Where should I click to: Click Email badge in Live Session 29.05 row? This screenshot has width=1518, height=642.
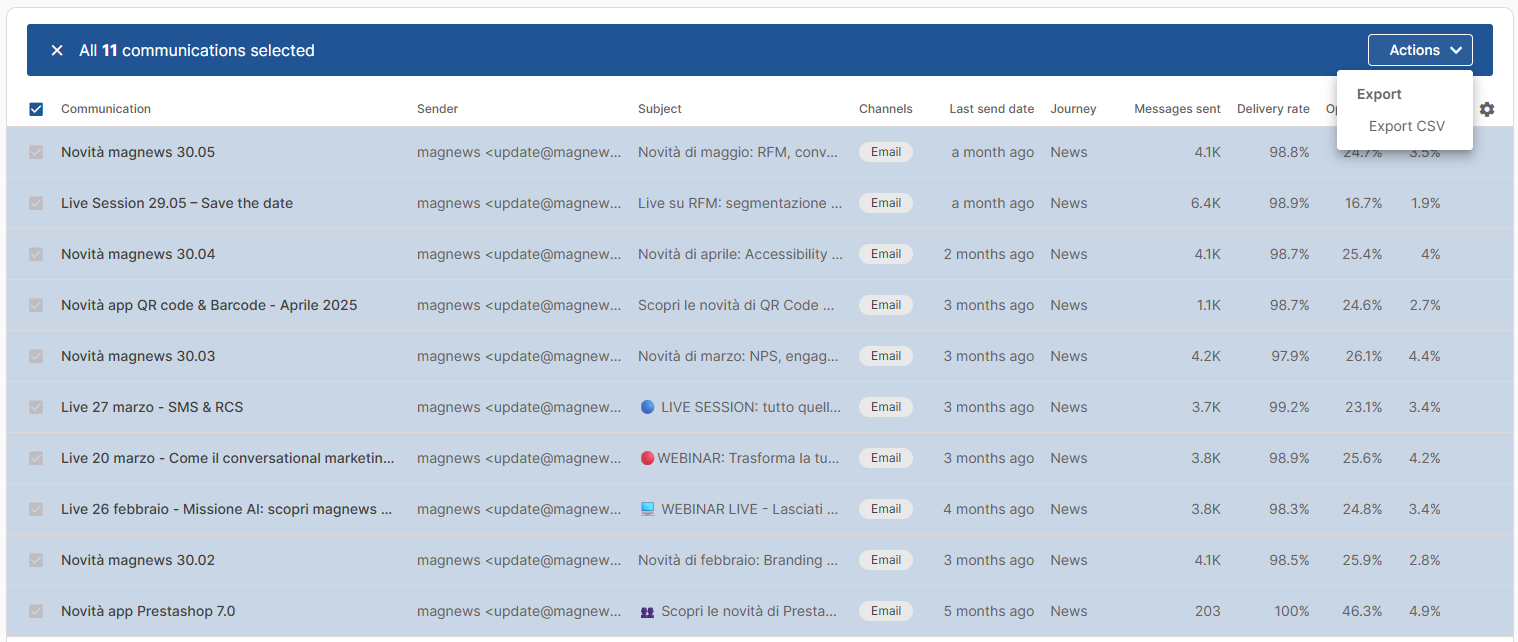point(886,203)
